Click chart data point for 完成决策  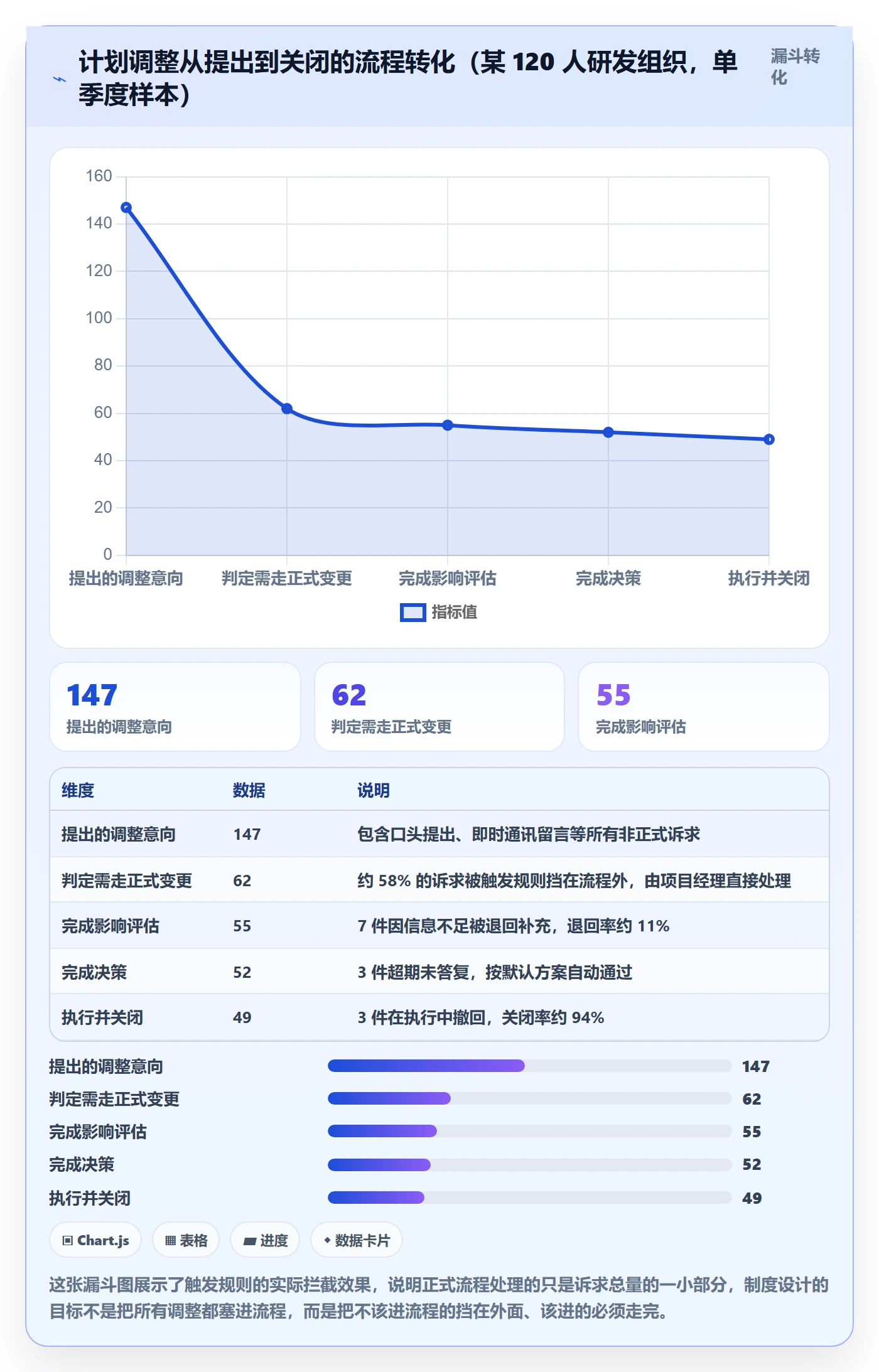[608, 432]
